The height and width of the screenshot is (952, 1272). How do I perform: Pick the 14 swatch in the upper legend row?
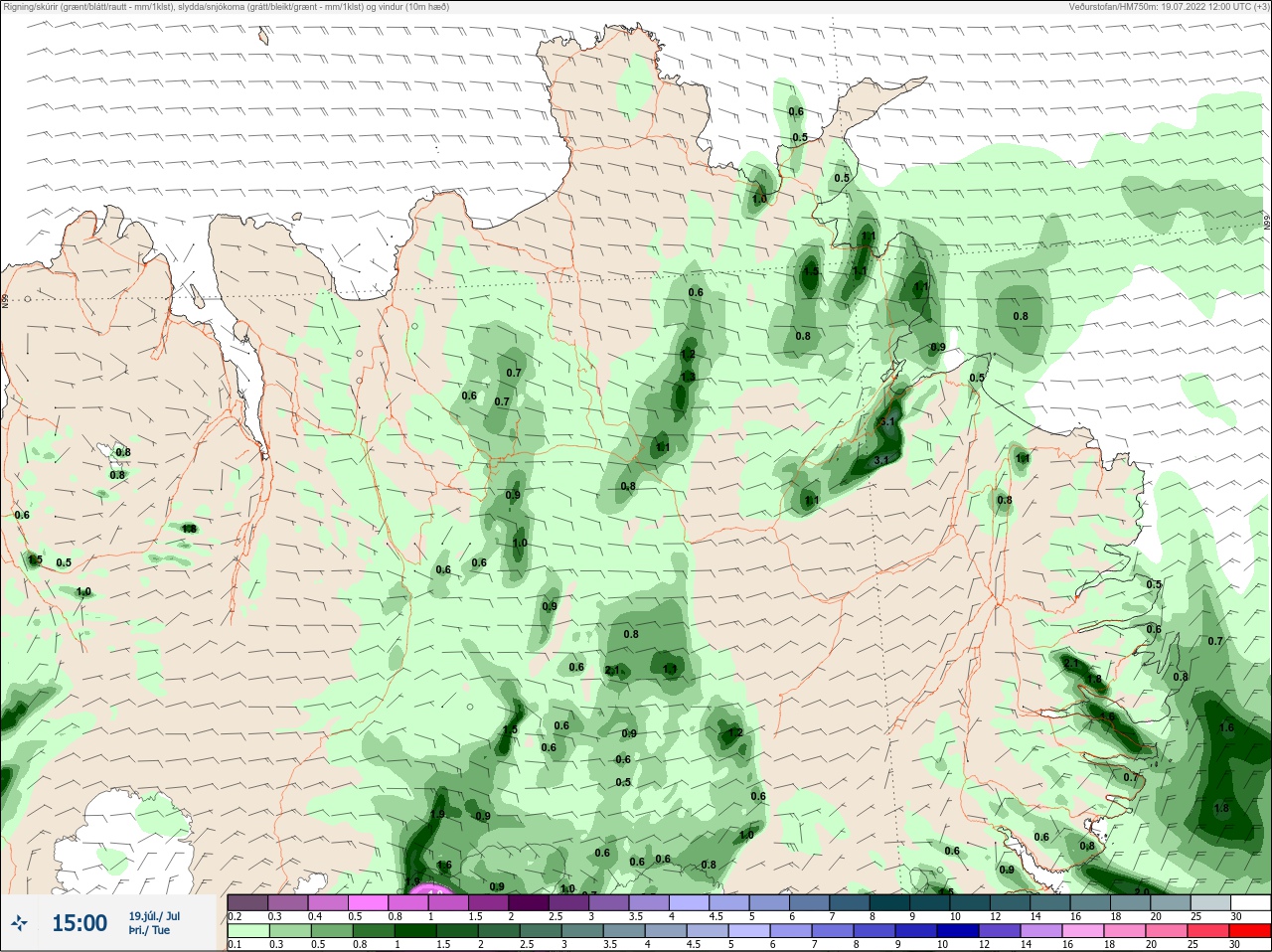coord(1050,903)
